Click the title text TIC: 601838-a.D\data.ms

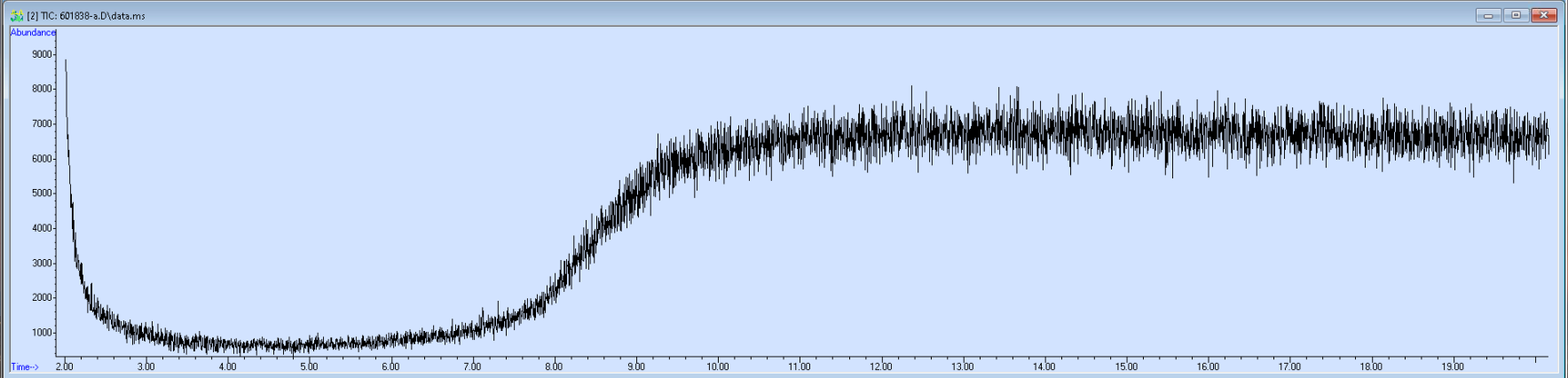pos(86,16)
